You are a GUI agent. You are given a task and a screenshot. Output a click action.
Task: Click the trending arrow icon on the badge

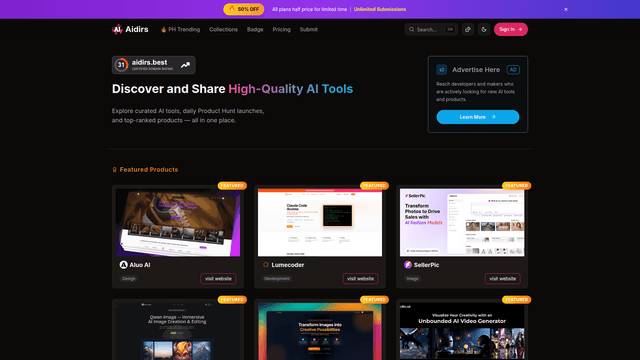click(185, 65)
